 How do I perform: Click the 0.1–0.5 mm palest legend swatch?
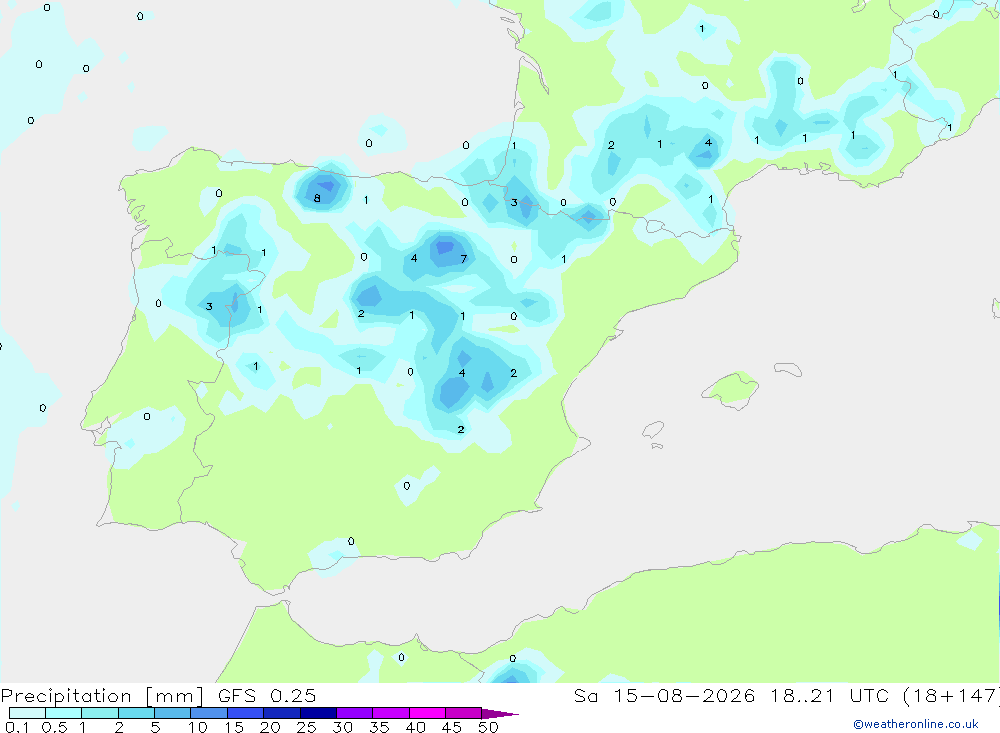[27, 713]
